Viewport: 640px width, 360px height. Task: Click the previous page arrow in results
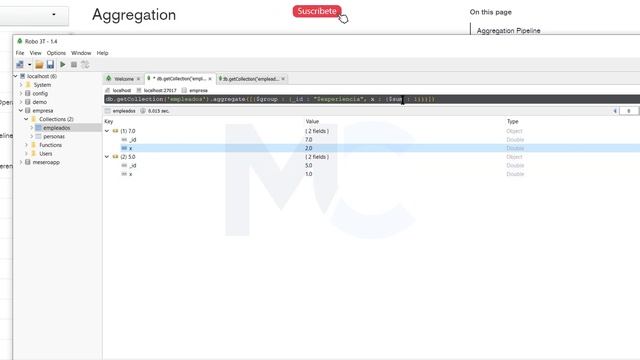click(x=615, y=111)
